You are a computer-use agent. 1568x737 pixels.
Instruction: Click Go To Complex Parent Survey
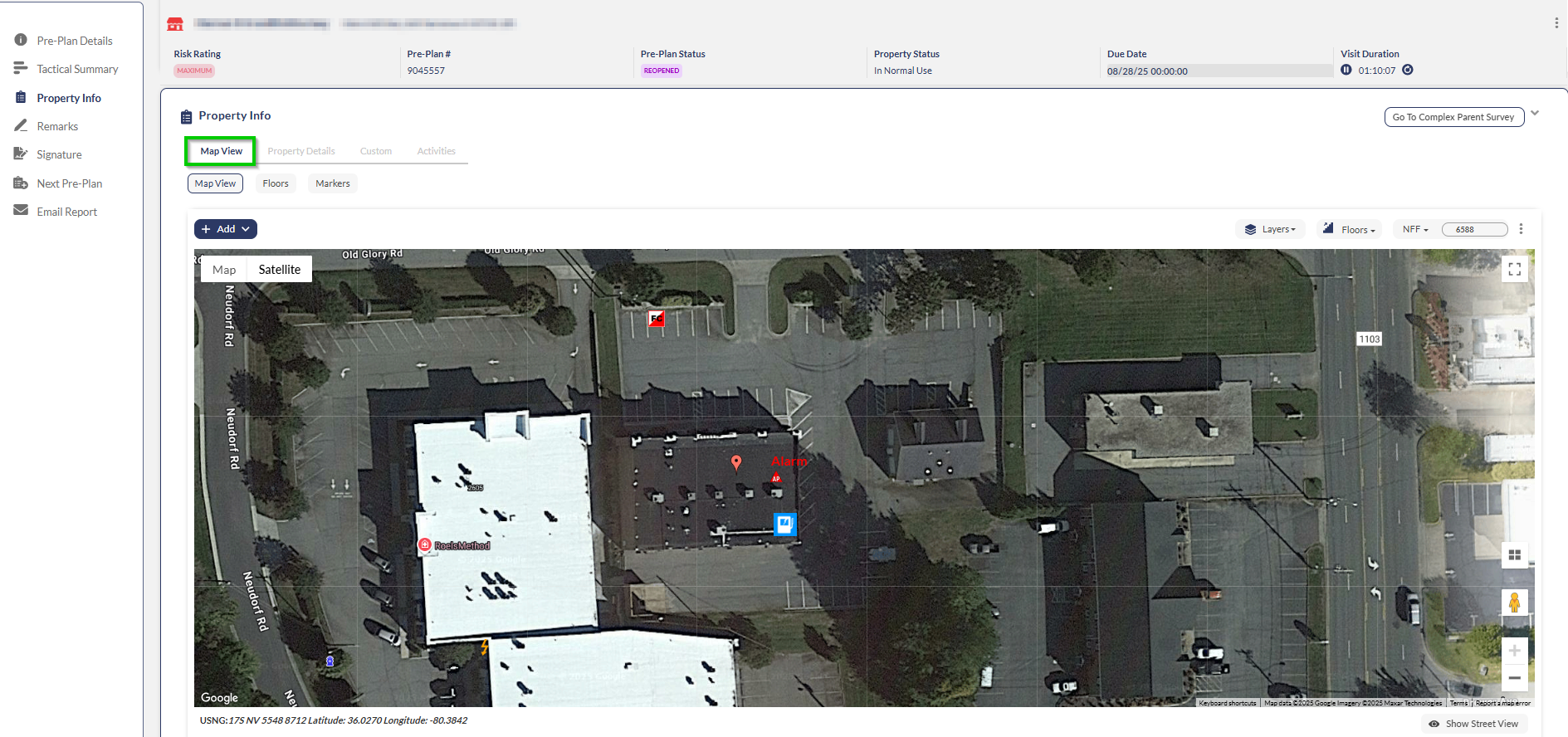coord(1453,117)
